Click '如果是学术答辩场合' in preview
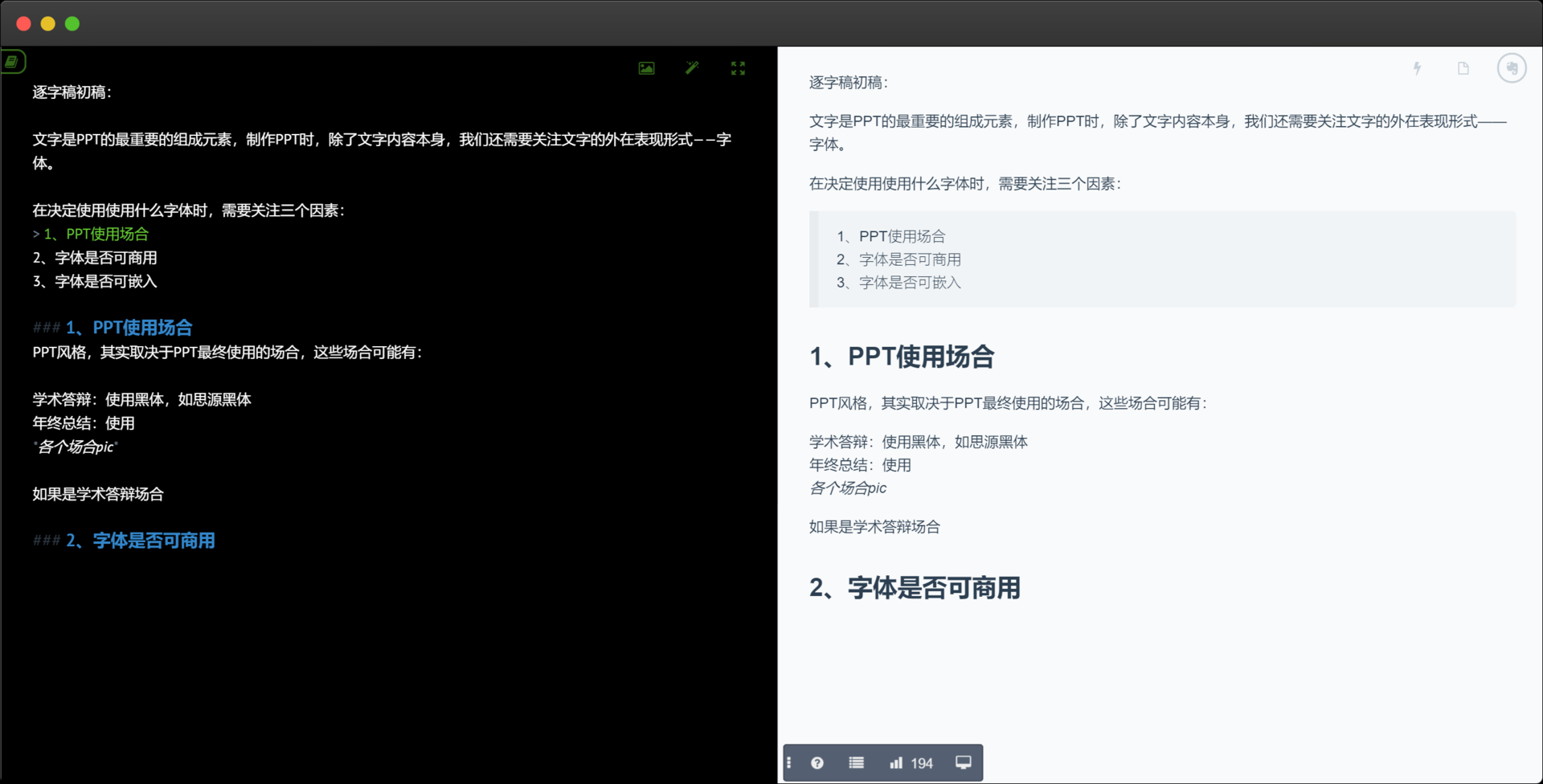 tap(874, 527)
